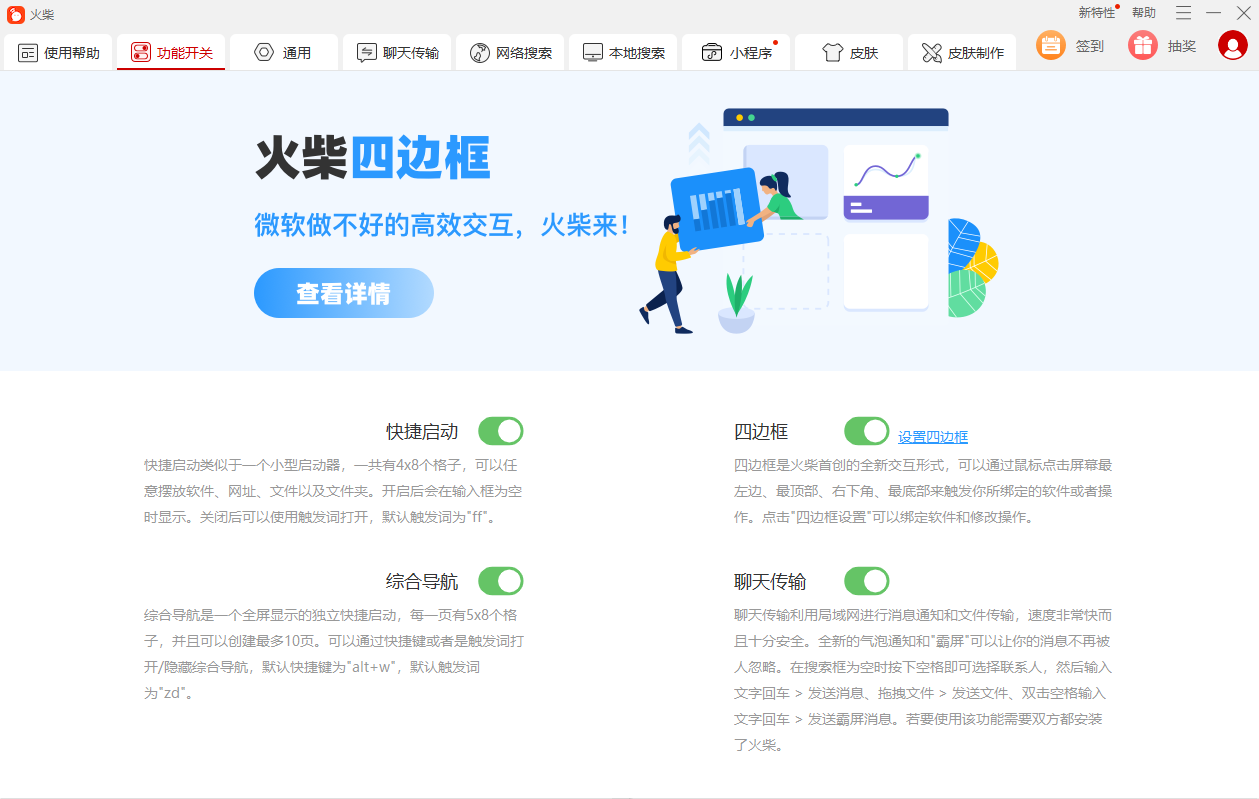
Task: Click the chat bubble icon on 聊天传输 tab
Action: point(365,52)
